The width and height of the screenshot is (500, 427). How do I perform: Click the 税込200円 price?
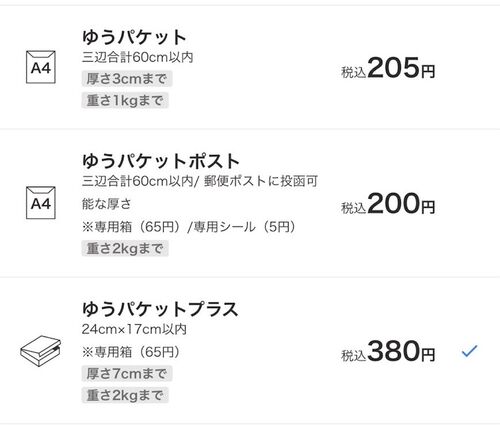(x=388, y=204)
